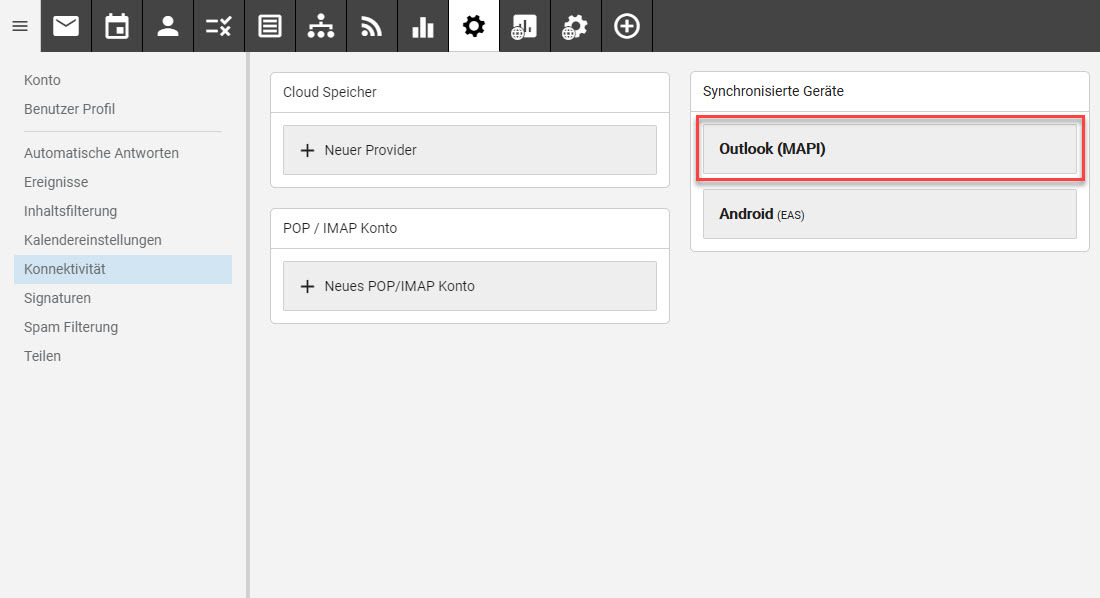Open Signaturen settings
The image size is (1100, 598).
(x=58, y=298)
